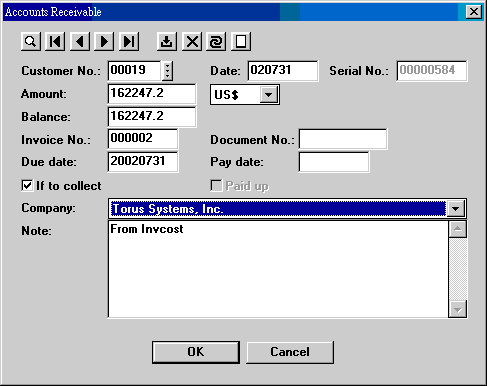The width and height of the screenshot is (487, 386).
Task: Click the Customer No. field 00019
Action: tap(135, 71)
